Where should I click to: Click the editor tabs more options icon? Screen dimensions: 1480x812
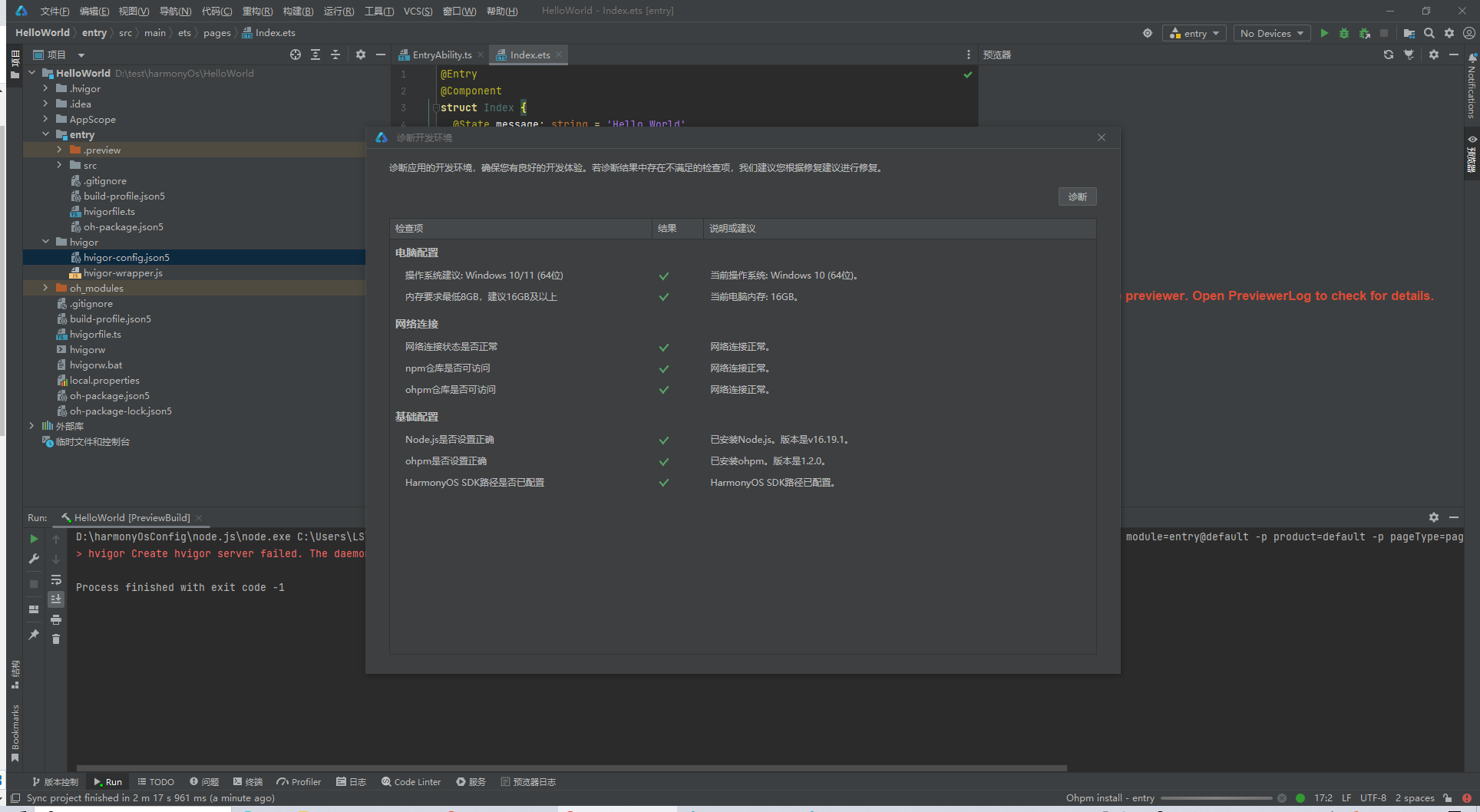(968, 54)
